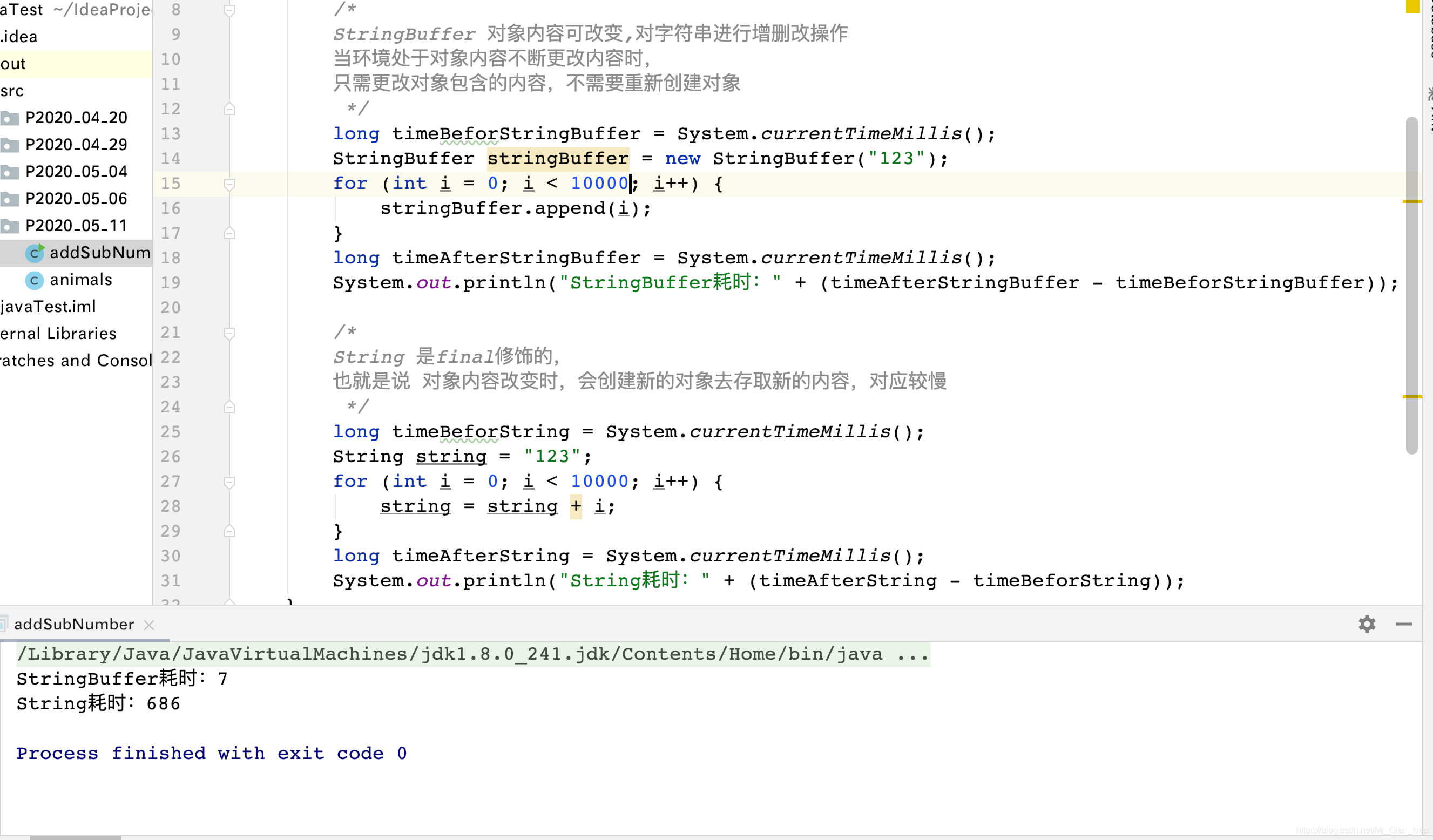This screenshot has width=1433, height=840.
Task: Click the addSubNum class icon in project tree
Action: pos(35,253)
